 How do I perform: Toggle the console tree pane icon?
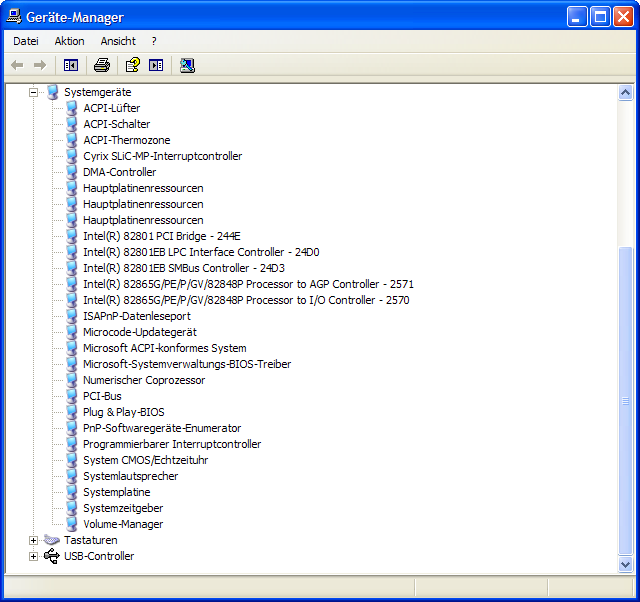(x=71, y=65)
